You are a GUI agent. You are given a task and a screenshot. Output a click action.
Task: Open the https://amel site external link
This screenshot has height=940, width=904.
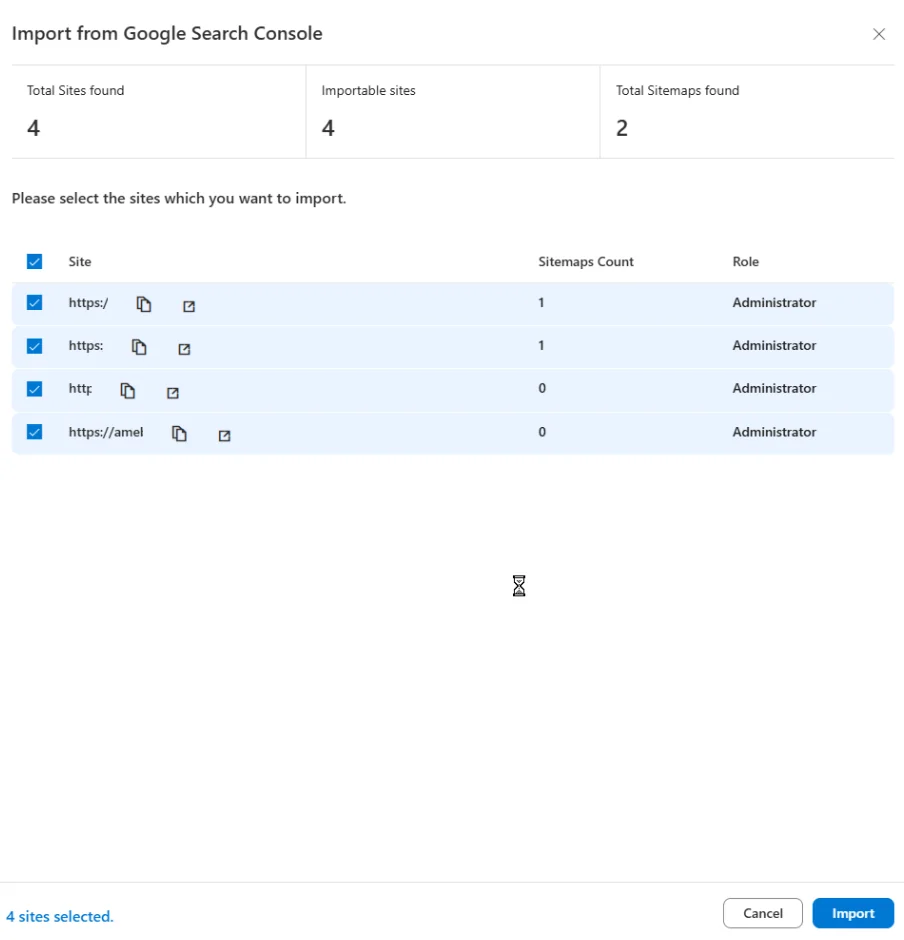[224, 435]
